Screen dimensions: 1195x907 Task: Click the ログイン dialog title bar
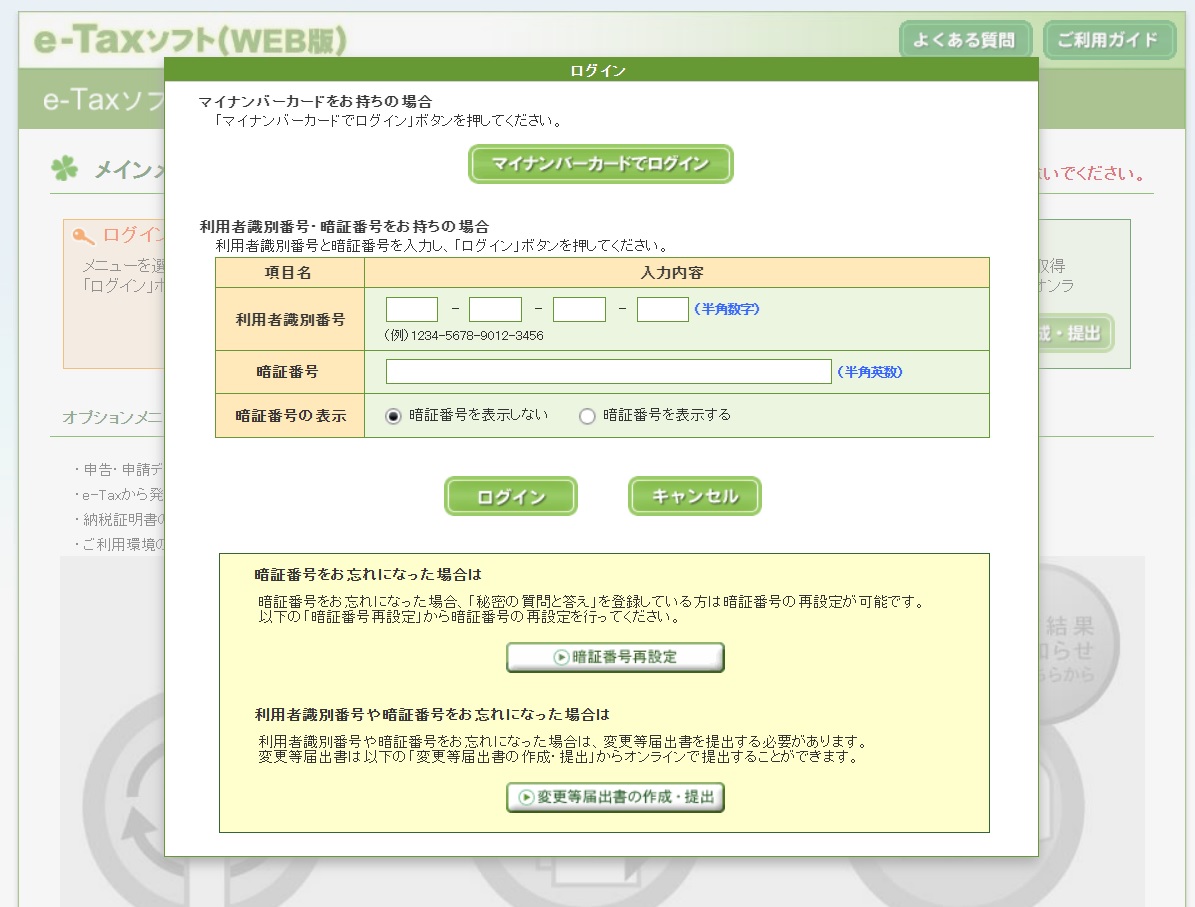601,70
